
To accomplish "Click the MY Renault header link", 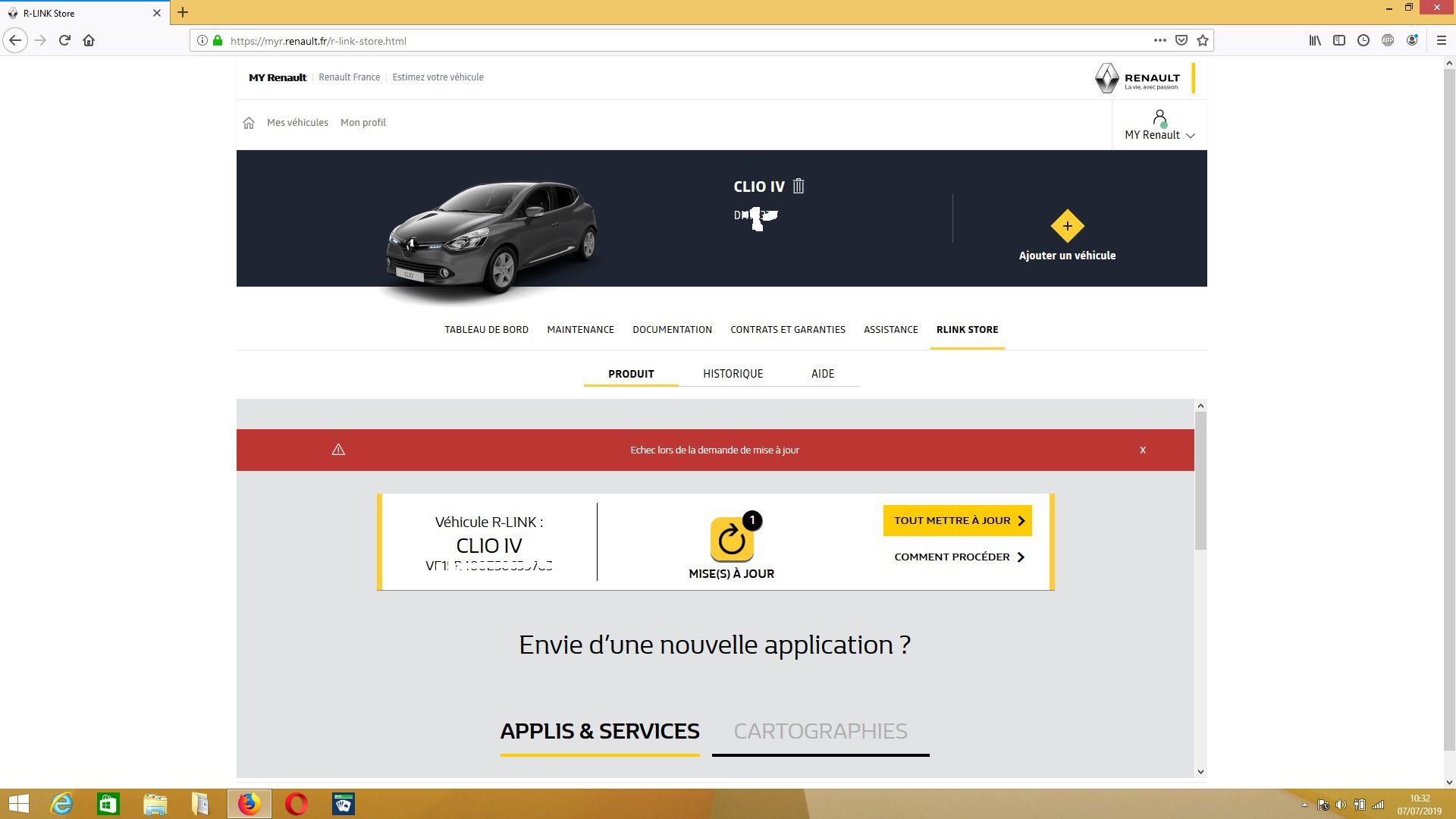I will [x=278, y=77].
